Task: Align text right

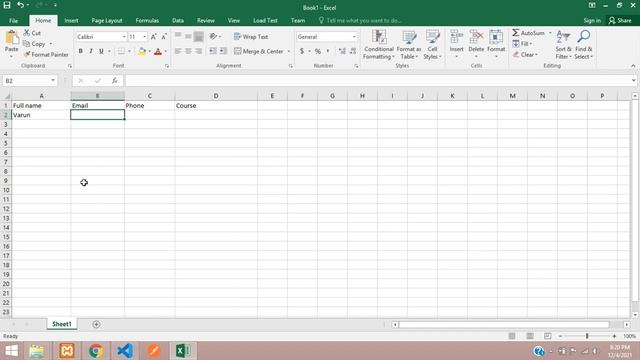Action: point(198,51)
